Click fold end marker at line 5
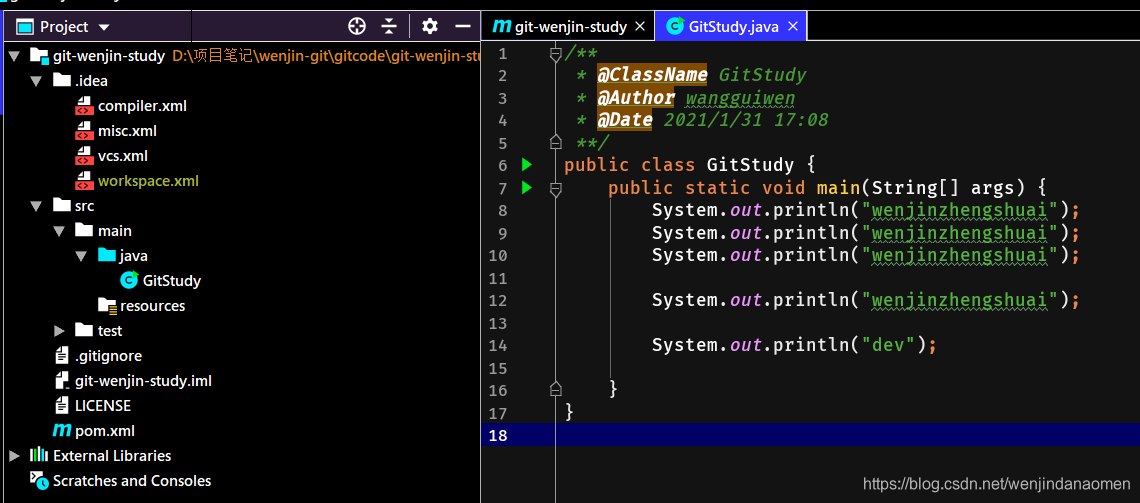The width and height of the screenshot is (1140, 503). (555, 141)
